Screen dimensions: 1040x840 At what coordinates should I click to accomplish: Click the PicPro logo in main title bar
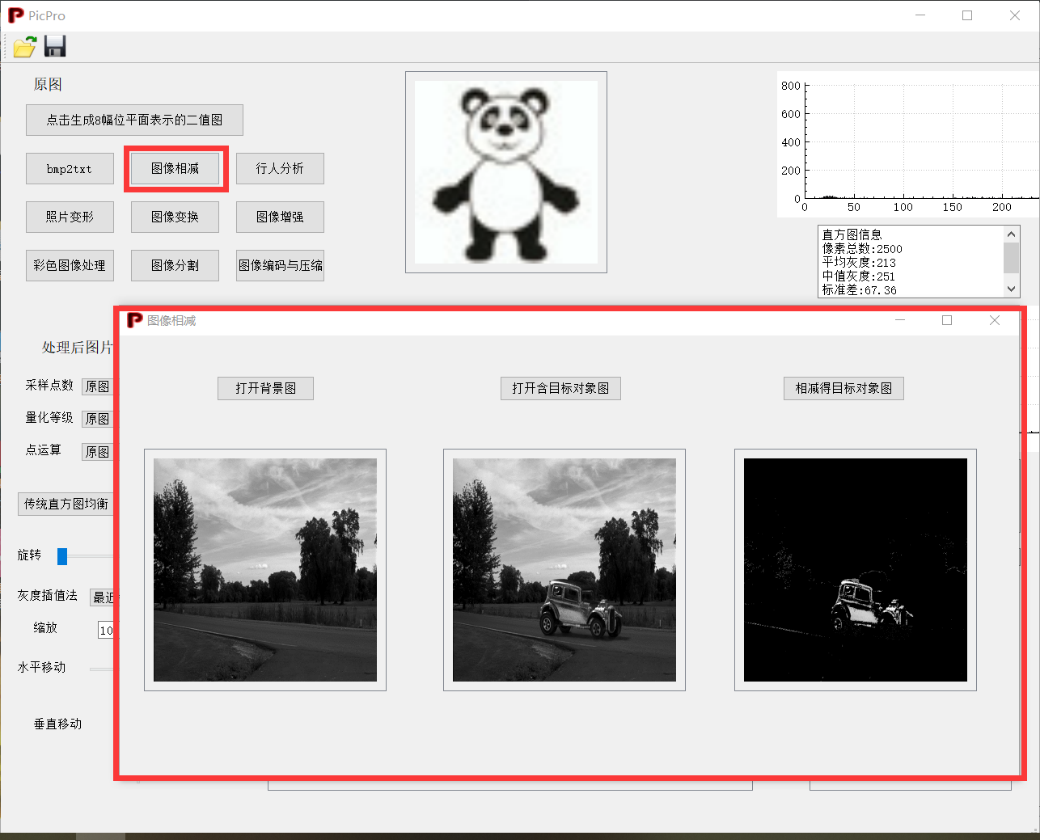click(x=15, y=15)
